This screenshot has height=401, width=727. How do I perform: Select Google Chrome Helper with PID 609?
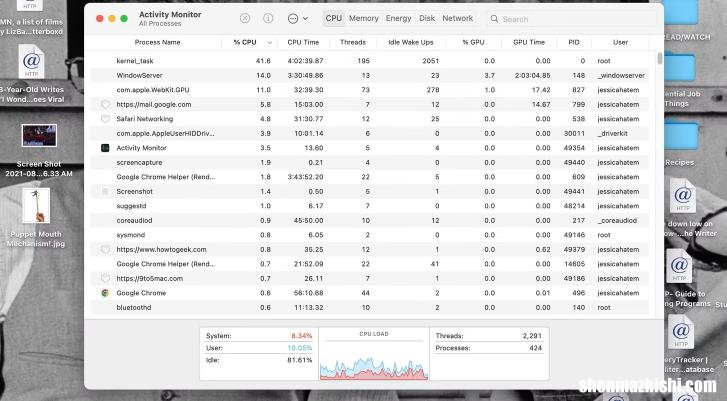coord(370,177)
